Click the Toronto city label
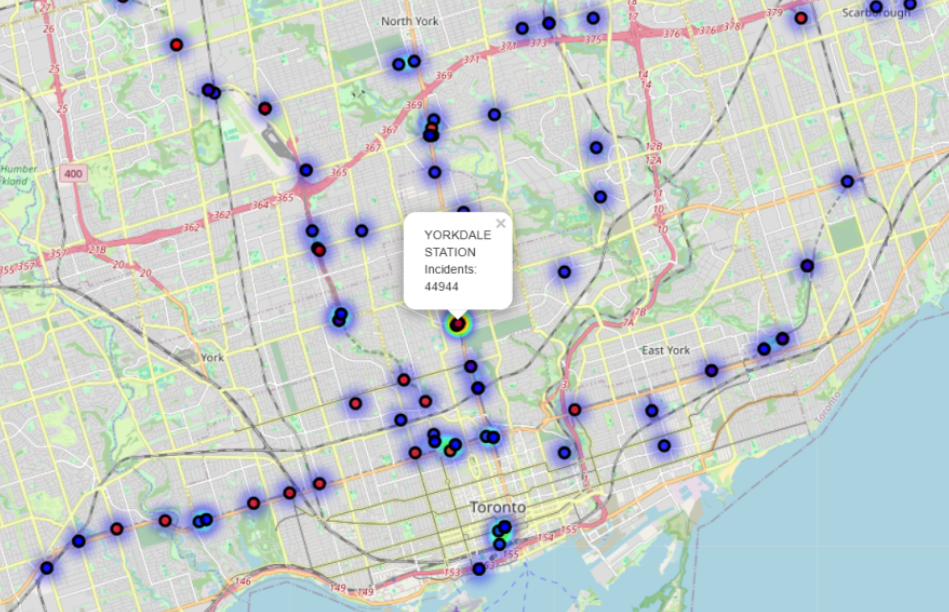 (x=498, y=507)
